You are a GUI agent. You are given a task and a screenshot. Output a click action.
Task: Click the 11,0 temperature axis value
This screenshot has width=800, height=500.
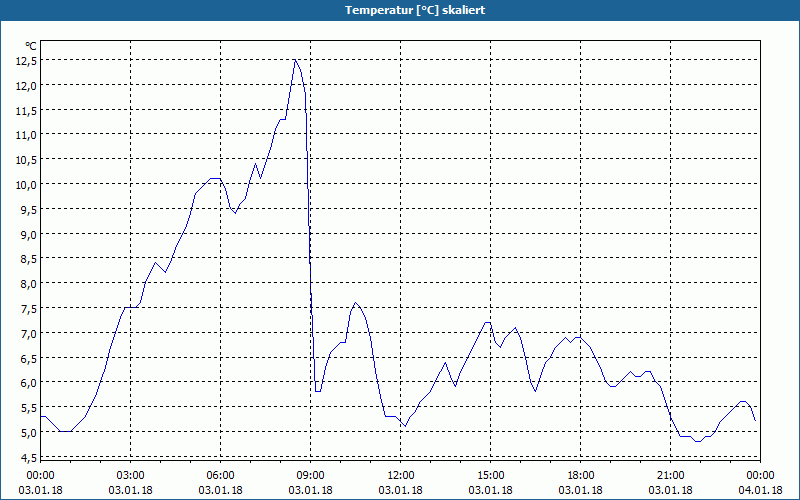coord(28,136)
